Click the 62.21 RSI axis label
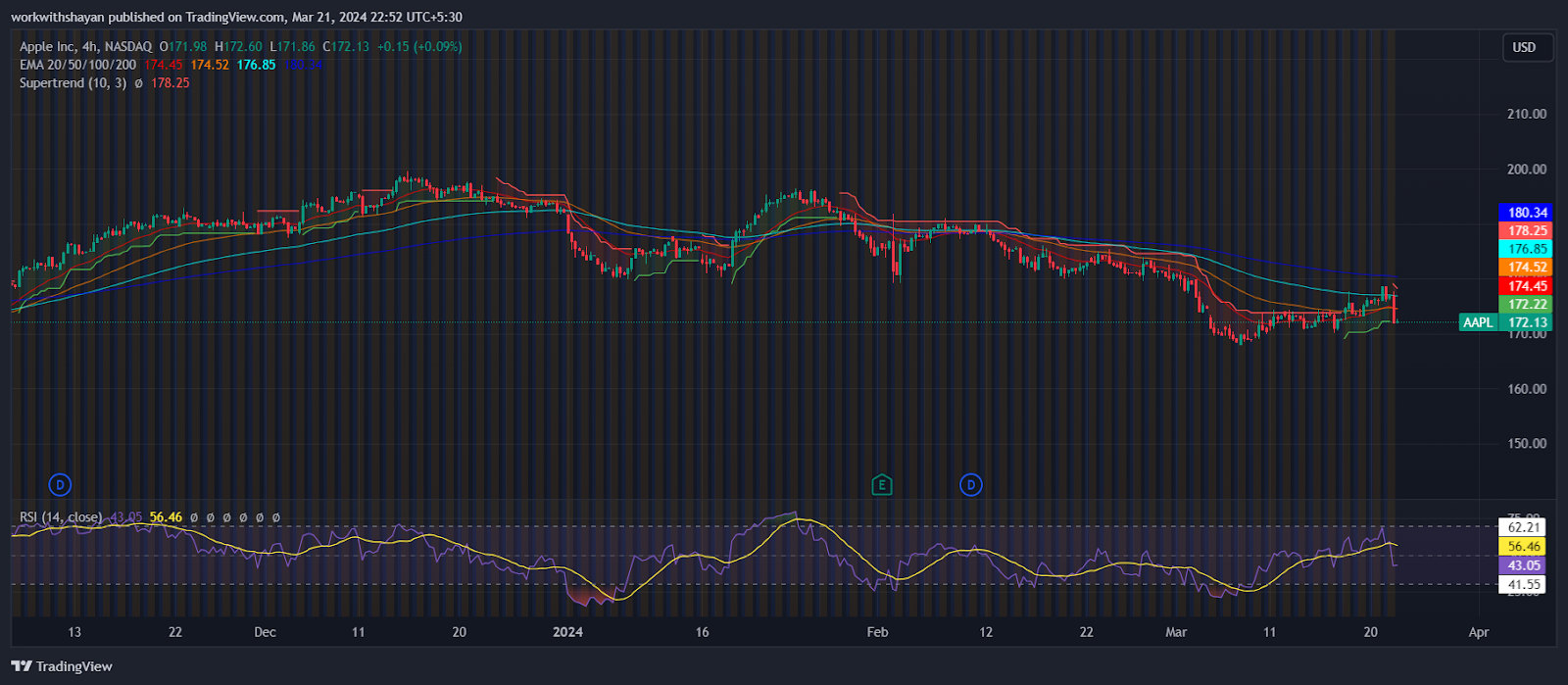The width and height of the screenshot is (1568, 685). click(x=1524, y=527)
